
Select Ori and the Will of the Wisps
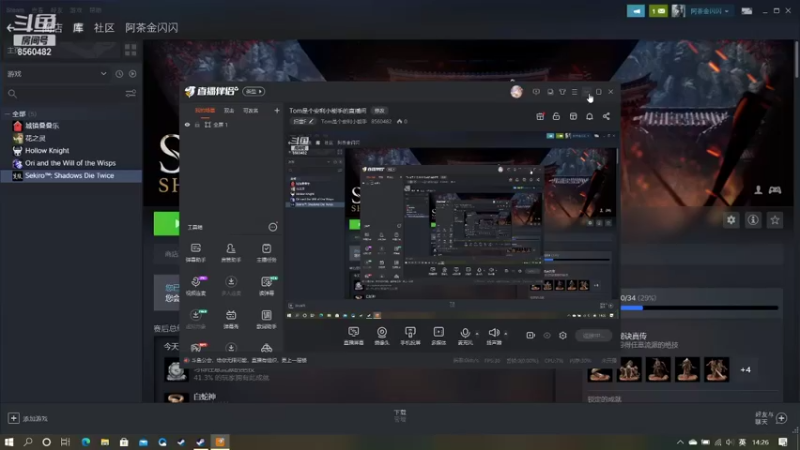[x=71, y=163]
